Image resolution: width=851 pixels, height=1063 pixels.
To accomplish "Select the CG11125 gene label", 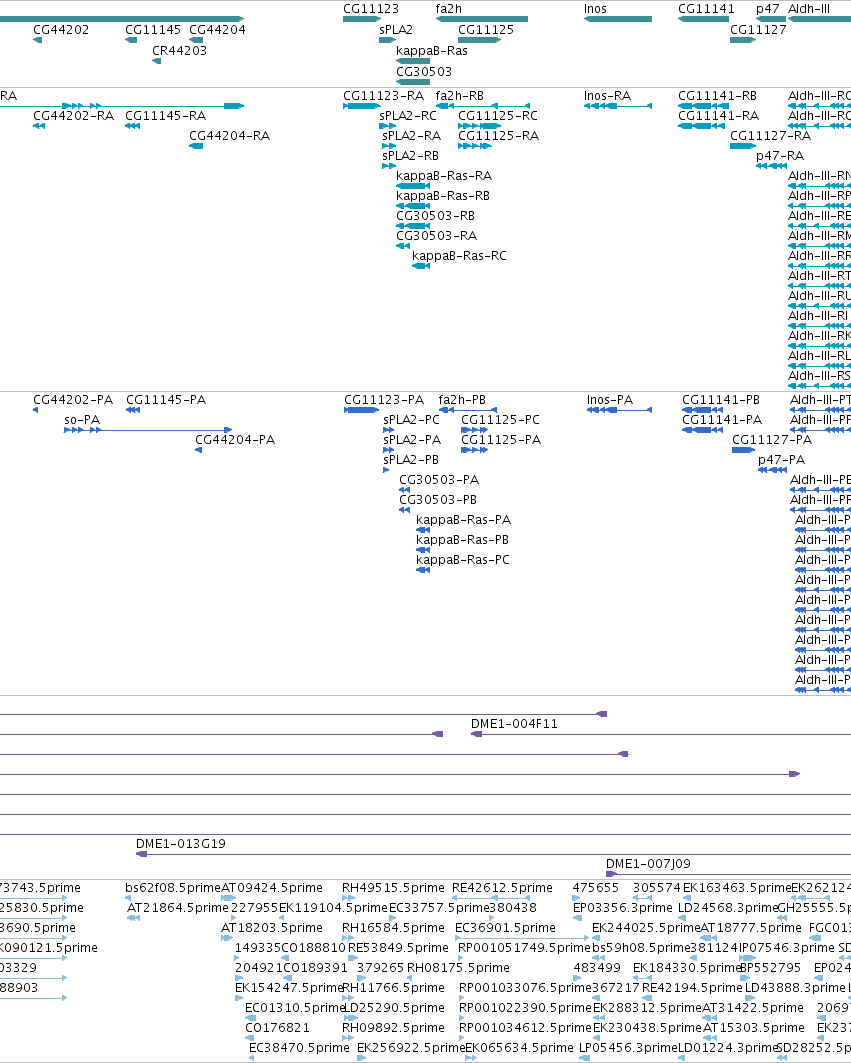I will click(x=486, y=30).
